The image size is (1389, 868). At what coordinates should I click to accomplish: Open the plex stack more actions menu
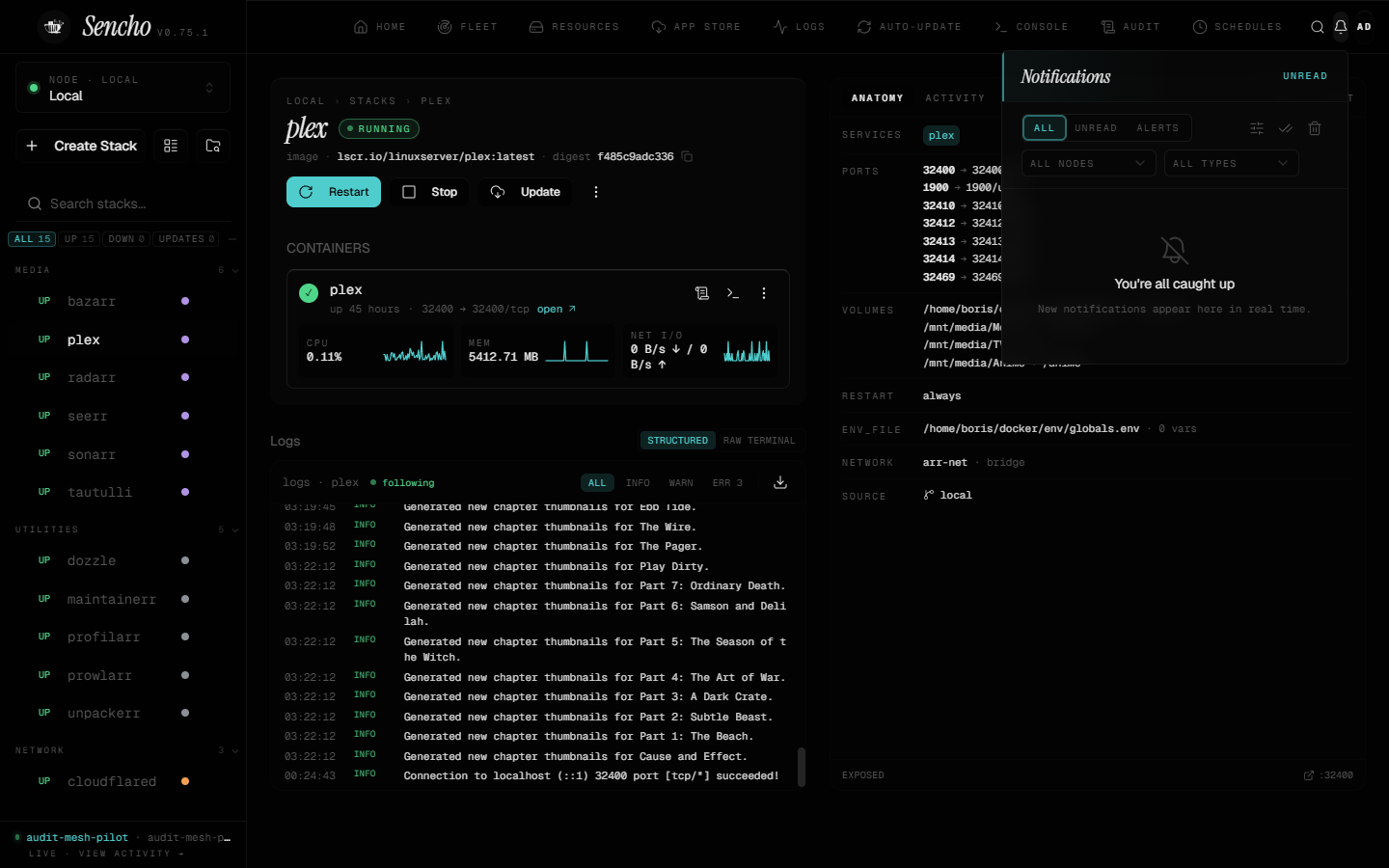596,192
